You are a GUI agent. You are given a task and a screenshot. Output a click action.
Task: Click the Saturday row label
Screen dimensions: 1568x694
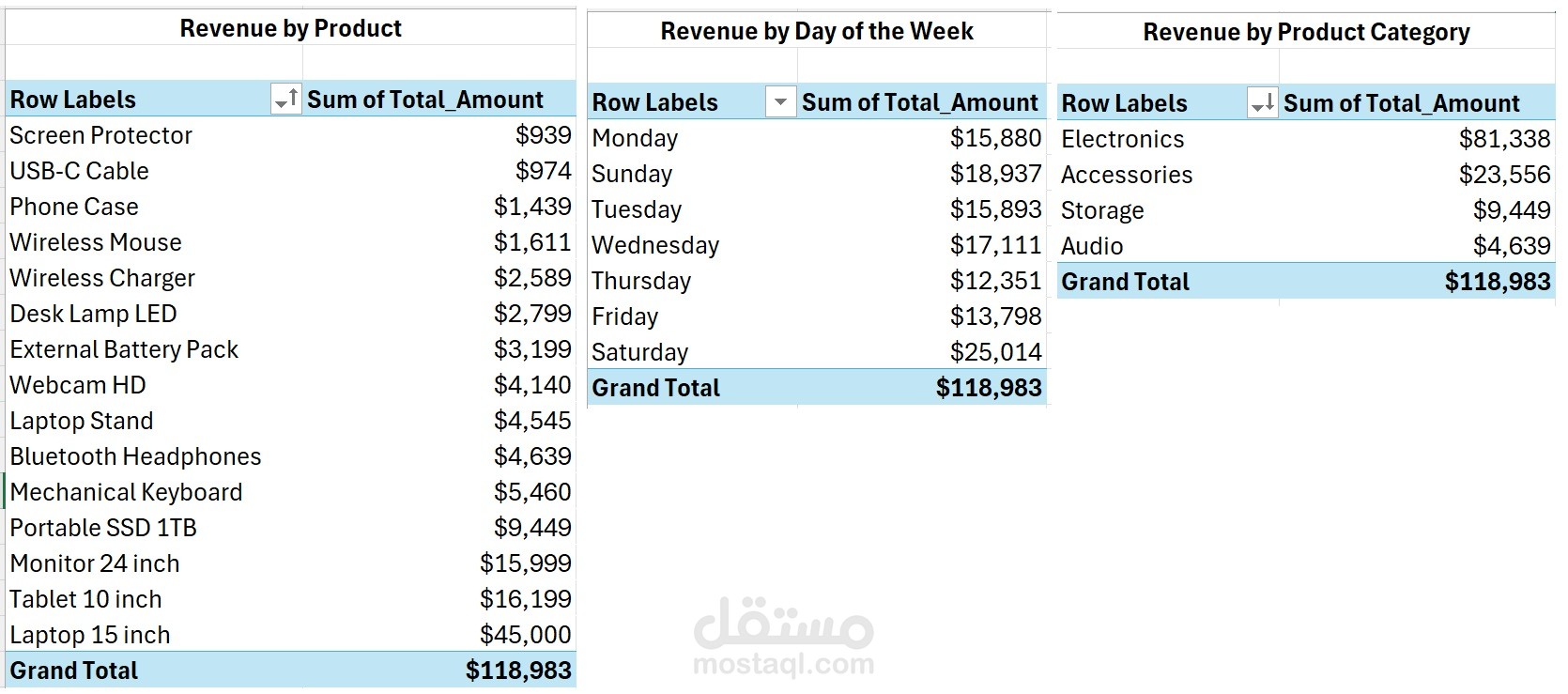[x=639, y=352]
